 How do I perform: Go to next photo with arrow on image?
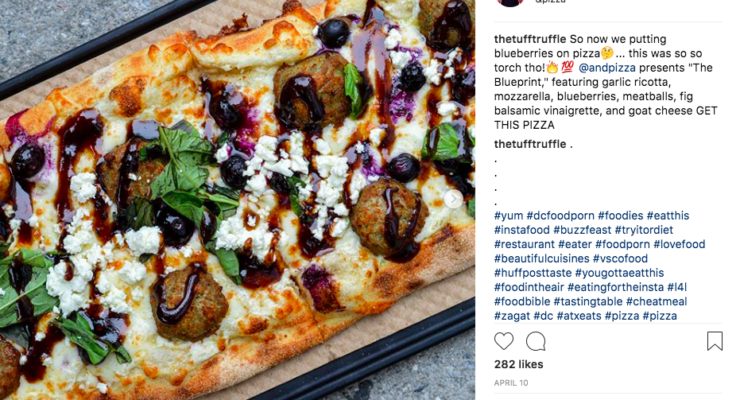pos(454,199)
